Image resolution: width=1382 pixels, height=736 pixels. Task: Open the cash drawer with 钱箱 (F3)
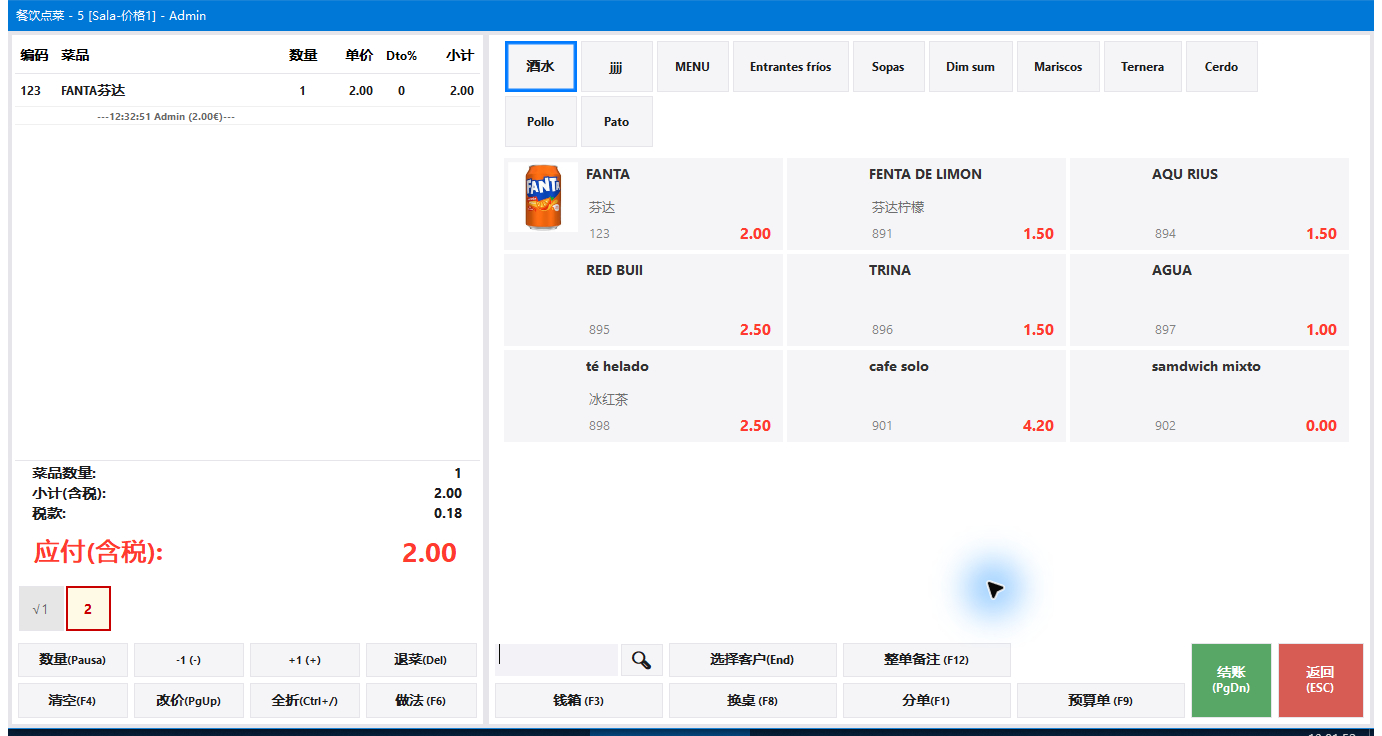coord(579,701)
